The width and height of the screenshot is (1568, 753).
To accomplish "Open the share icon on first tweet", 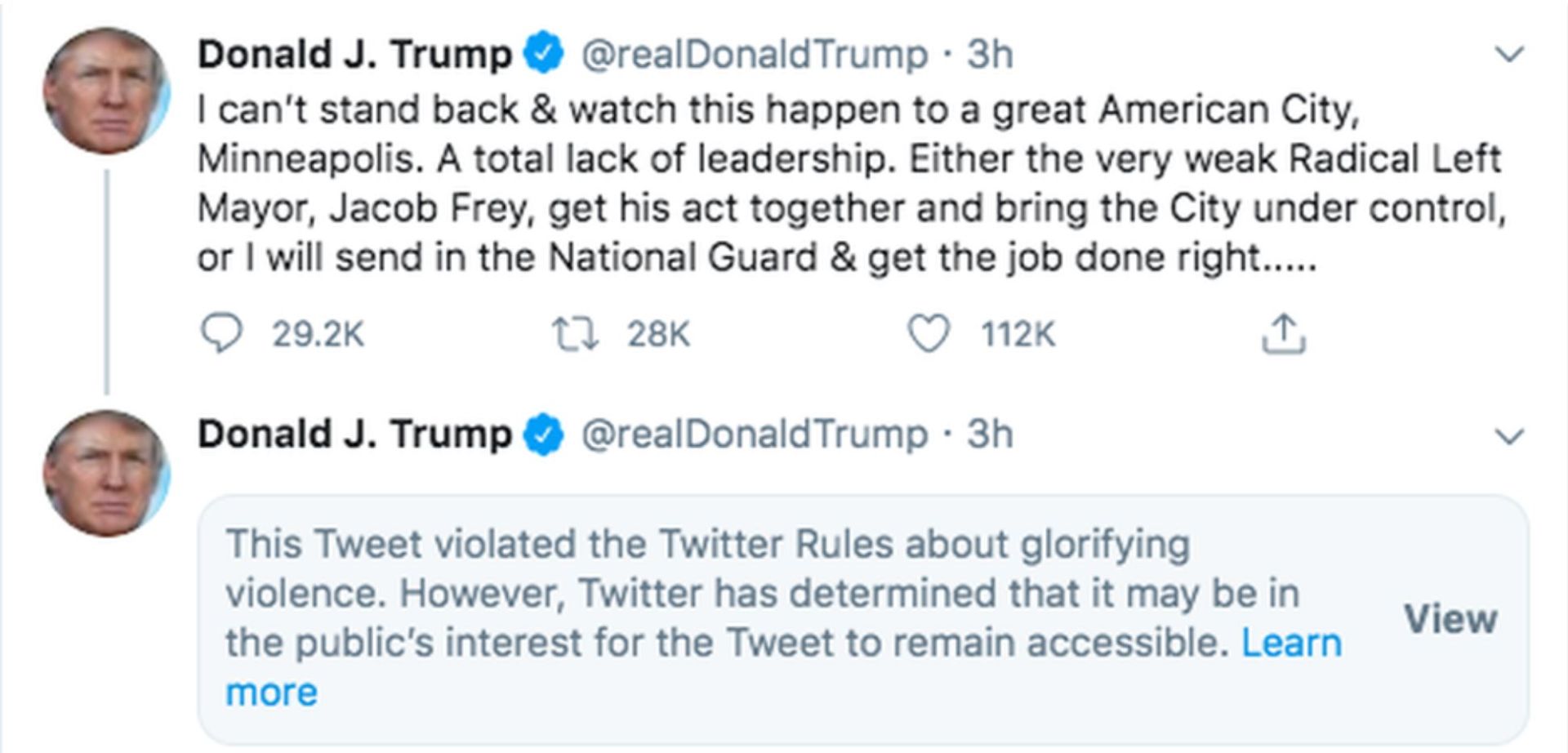I will point(1283,334).
